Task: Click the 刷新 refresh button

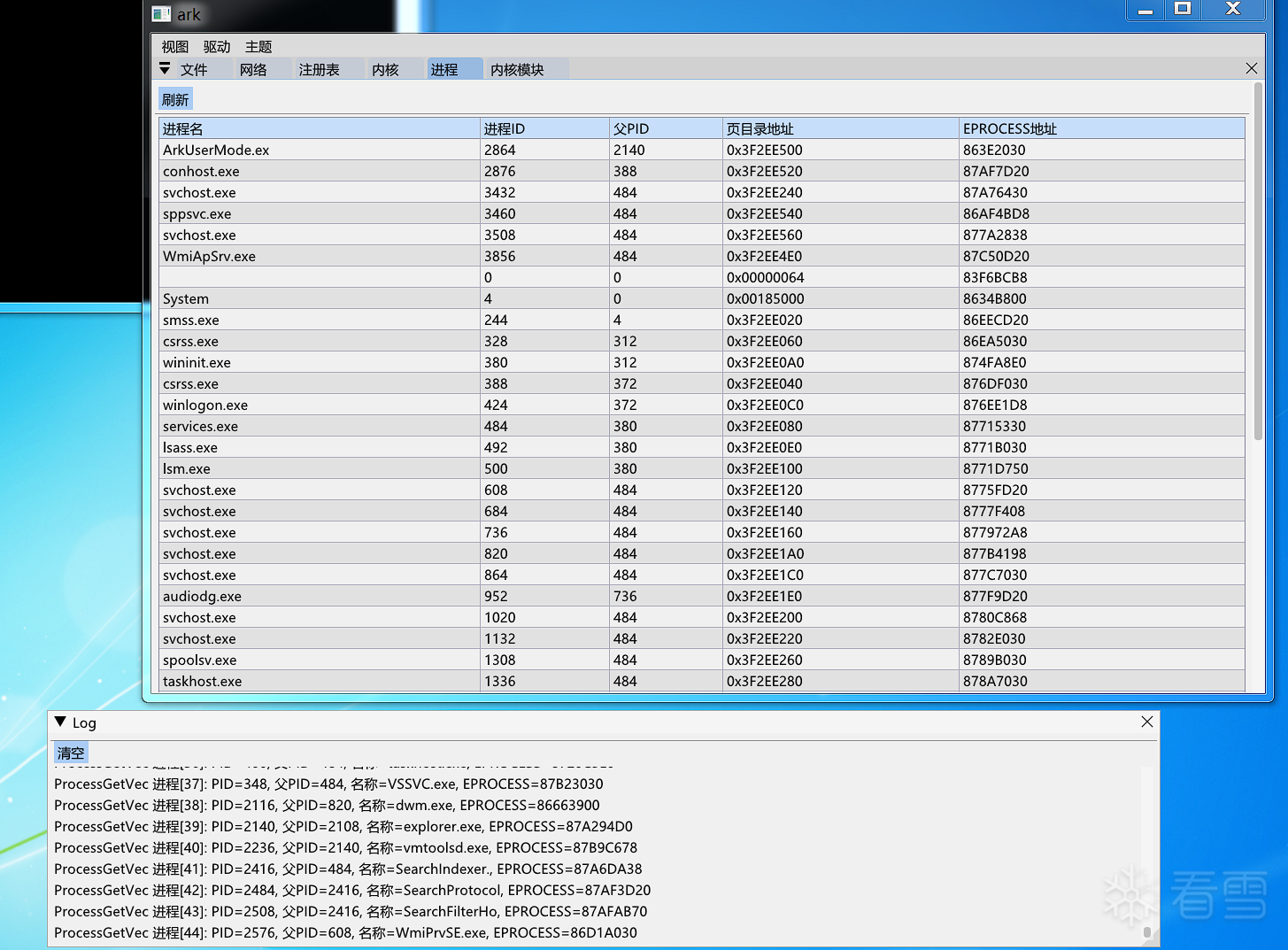Action: pyautogui.click(x=175, y=99)
